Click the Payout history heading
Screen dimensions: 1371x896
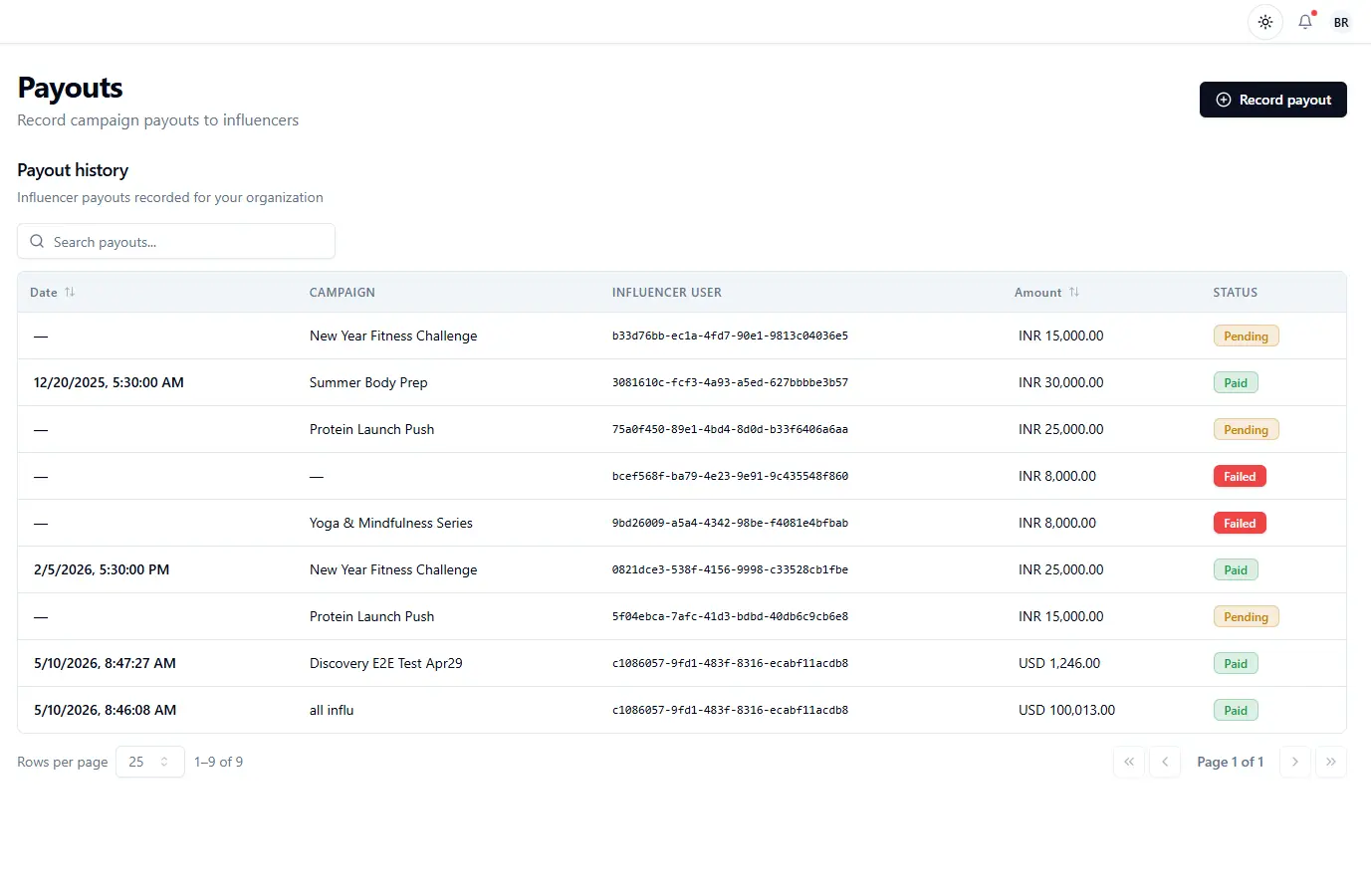coord(73,170)
